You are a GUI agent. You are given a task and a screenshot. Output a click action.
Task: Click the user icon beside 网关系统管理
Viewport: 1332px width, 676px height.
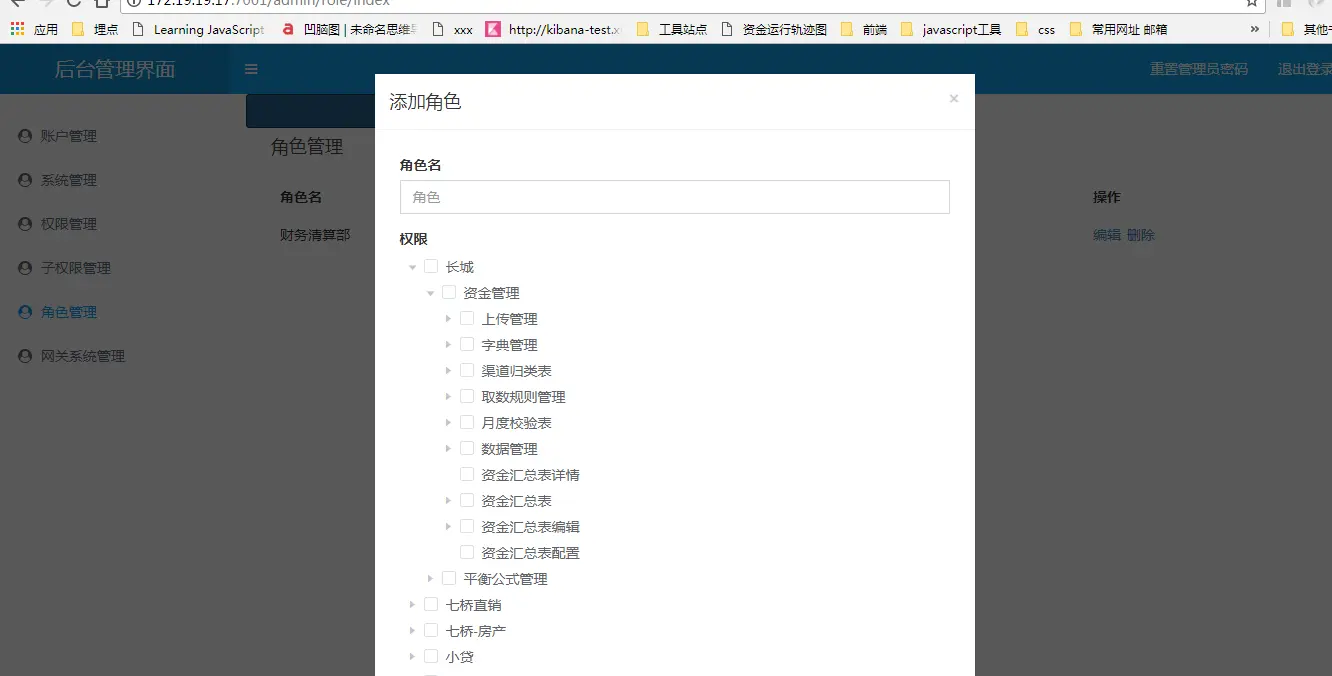[x=25, y=356]
